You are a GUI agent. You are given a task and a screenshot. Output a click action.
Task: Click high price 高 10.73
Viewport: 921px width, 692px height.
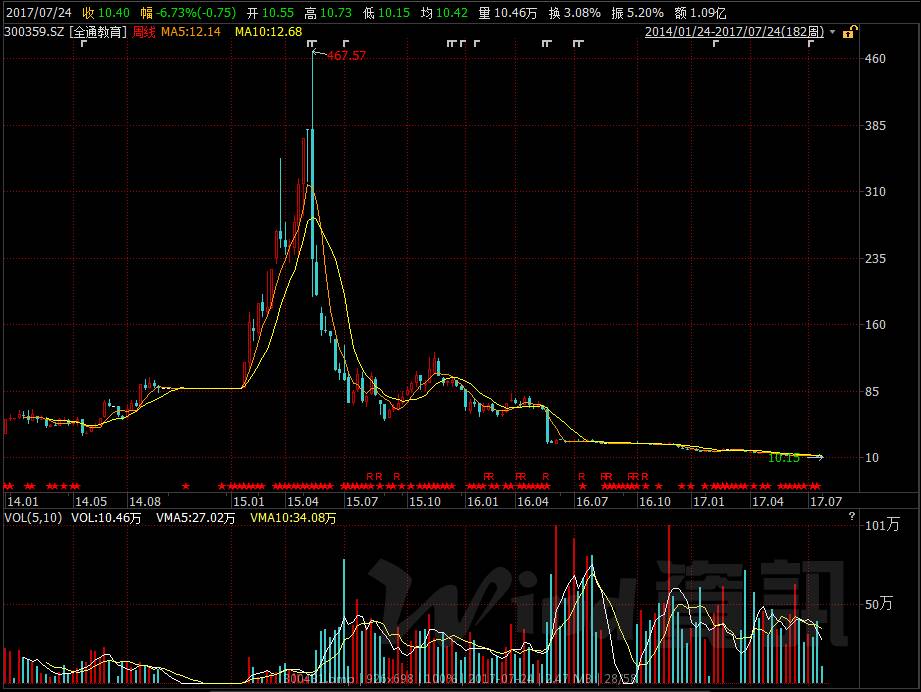pos(328,12)
